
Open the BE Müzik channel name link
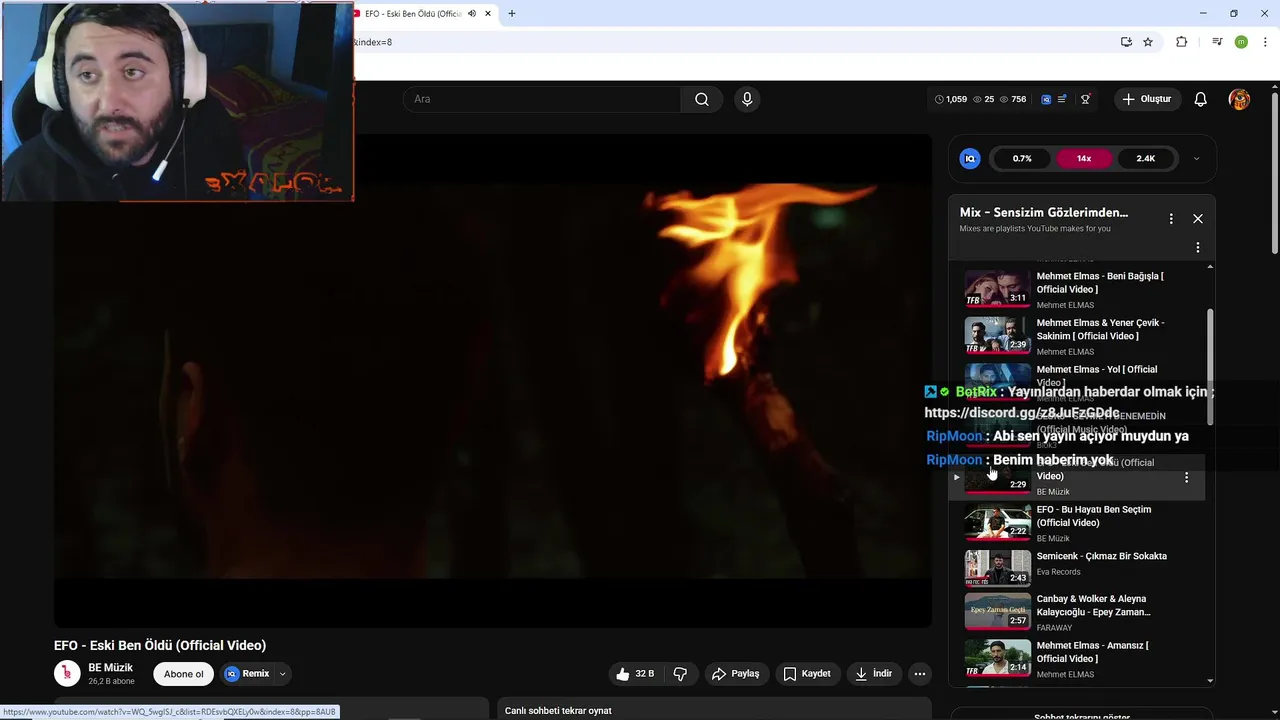(110, 668)
